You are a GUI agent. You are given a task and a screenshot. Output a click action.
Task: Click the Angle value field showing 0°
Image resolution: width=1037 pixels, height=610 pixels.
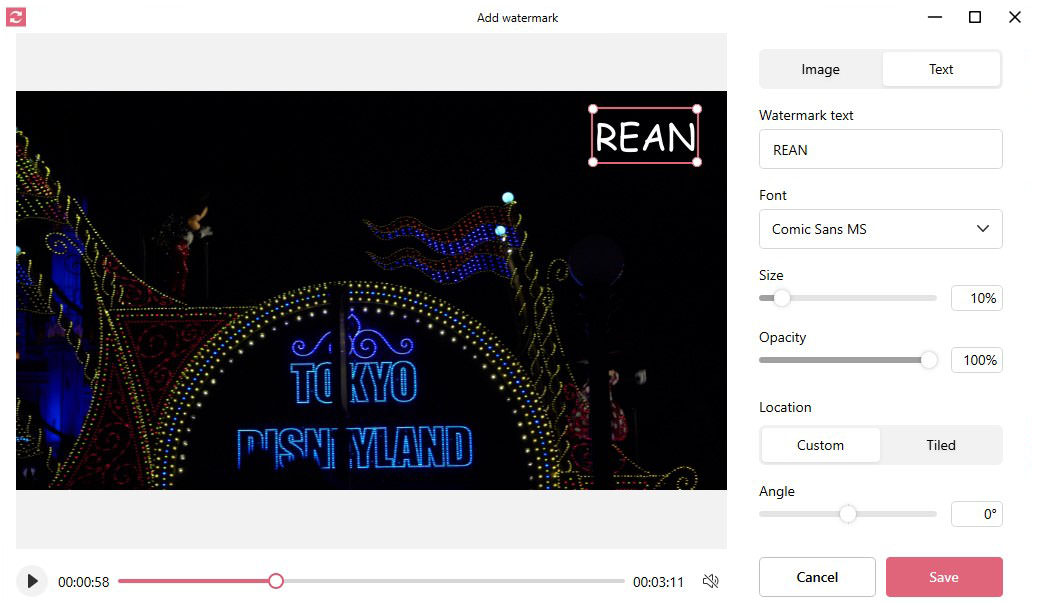[x=977, y=514]
